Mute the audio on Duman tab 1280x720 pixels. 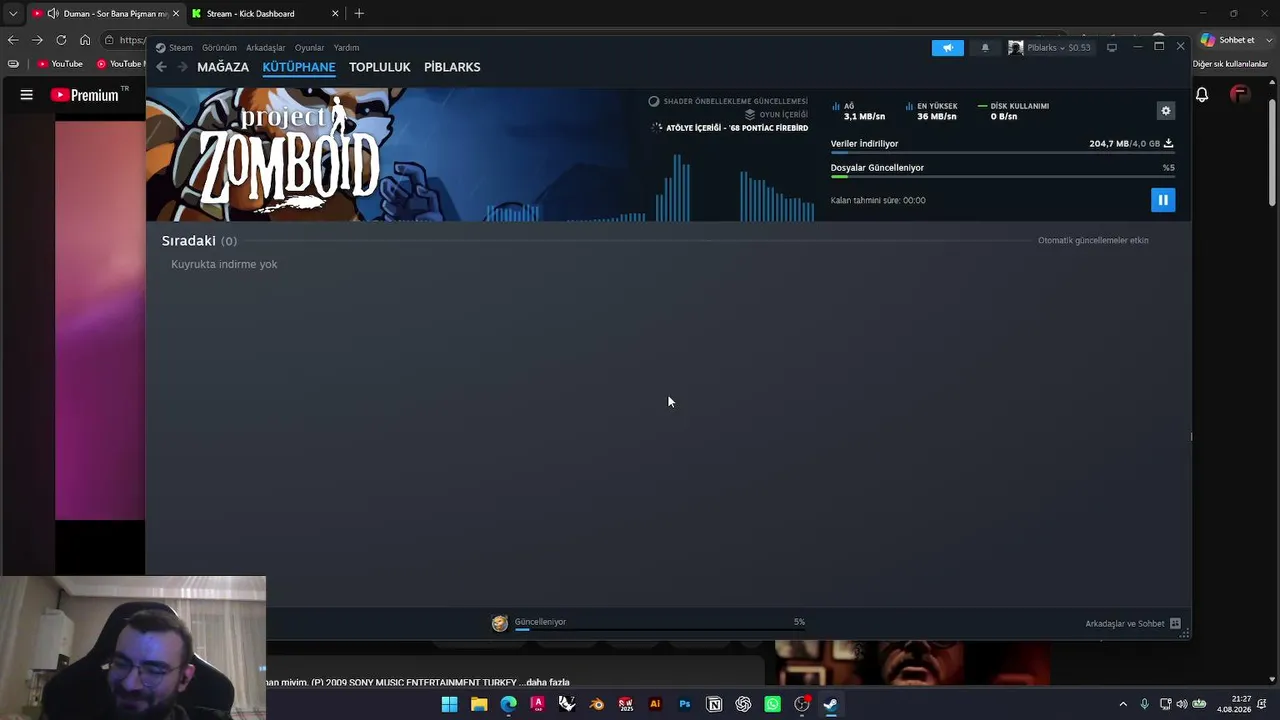tap(52, 13)
